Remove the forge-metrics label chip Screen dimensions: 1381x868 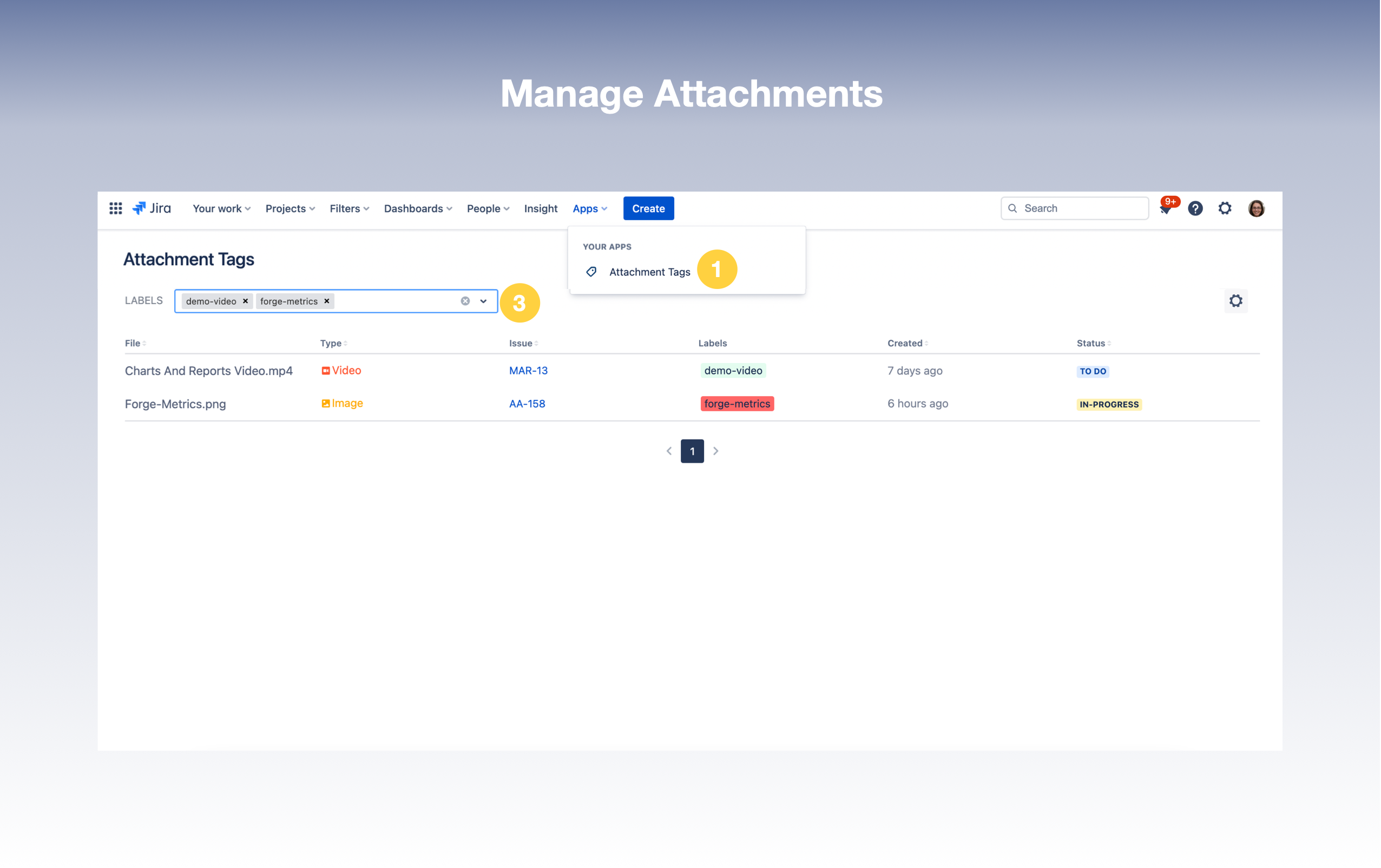click(x=327, y=301)
